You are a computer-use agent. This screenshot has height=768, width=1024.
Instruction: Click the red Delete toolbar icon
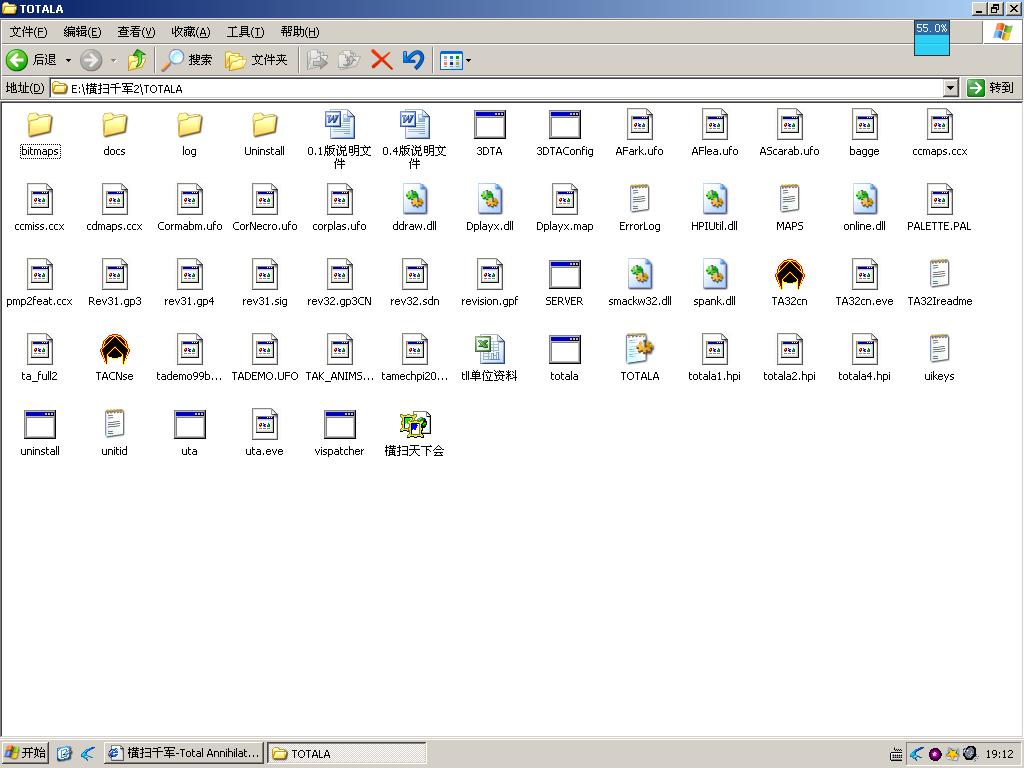(381, 60)
